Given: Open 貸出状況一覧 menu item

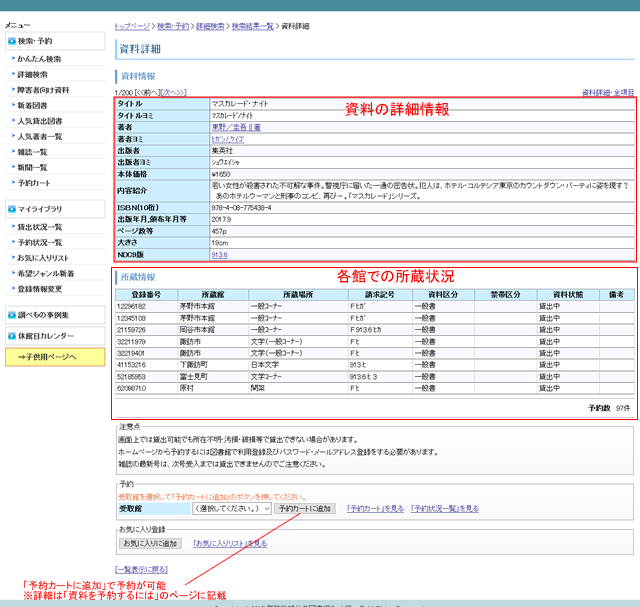Looking at the screenshot, I should coord(40,227).
